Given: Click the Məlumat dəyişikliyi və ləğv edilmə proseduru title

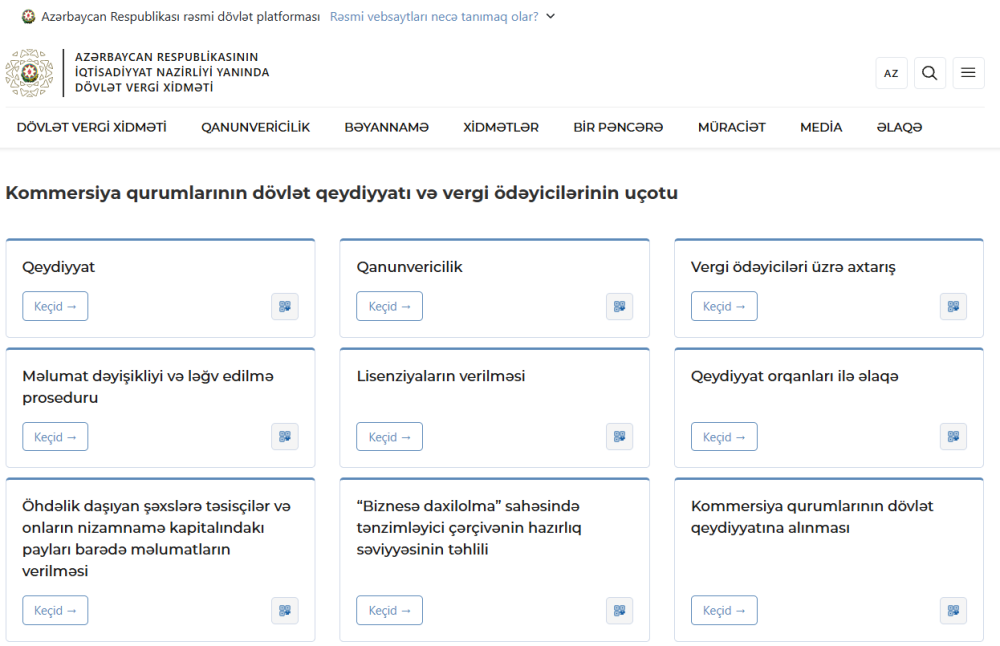Looking at the screenshot, I should [x=148, y=386].
